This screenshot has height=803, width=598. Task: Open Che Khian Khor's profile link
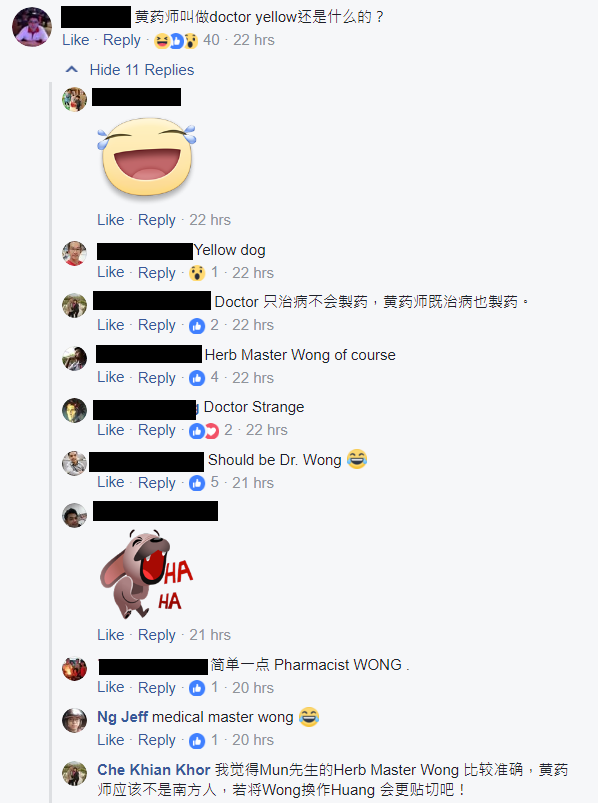154,770
